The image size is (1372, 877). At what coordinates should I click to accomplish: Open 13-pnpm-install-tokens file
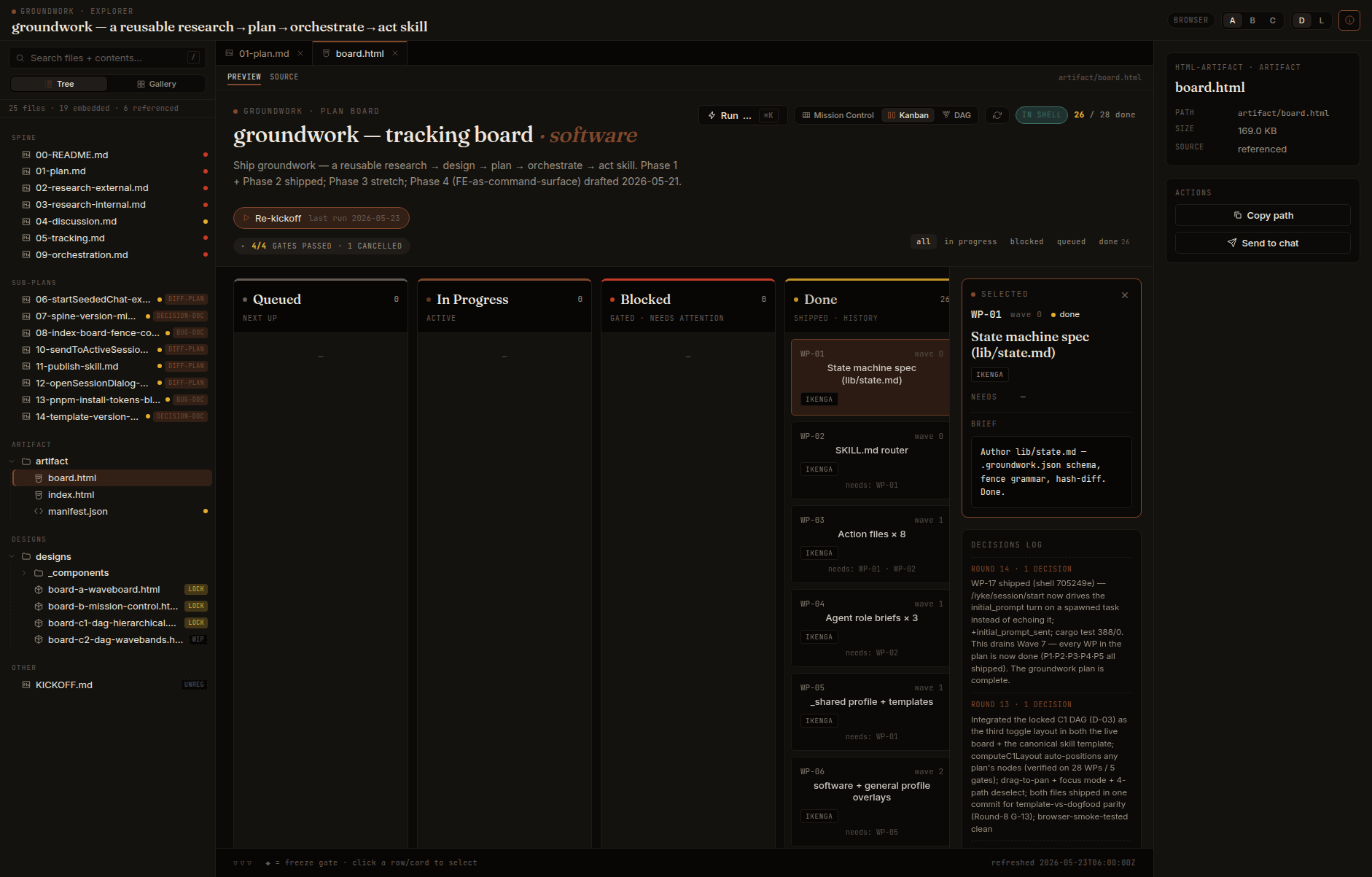112,400
